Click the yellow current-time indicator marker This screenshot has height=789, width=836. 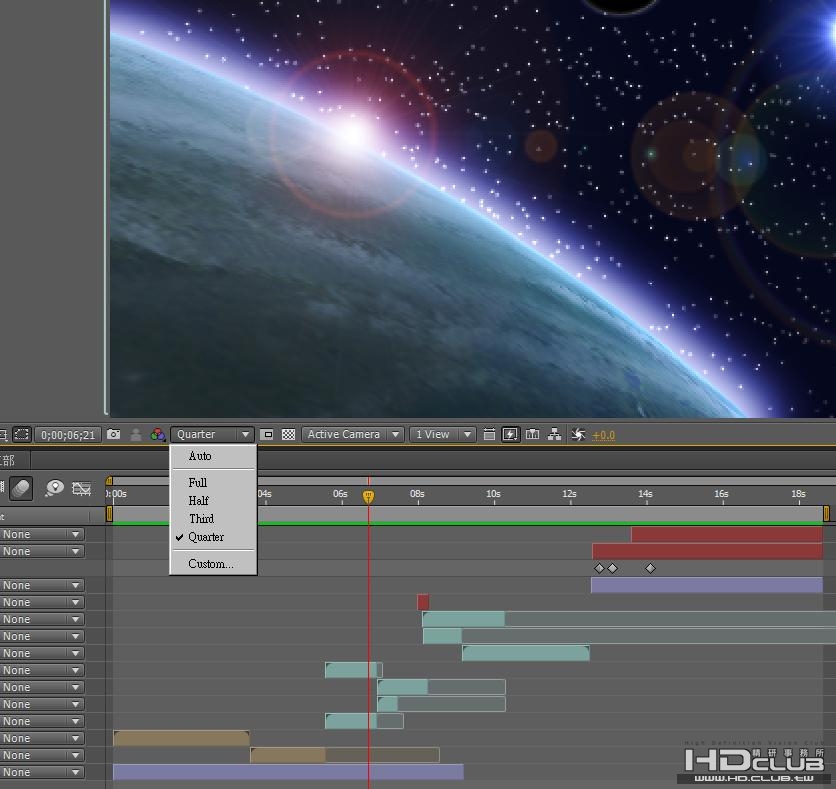pyautogui.click(x=368, y=497)
